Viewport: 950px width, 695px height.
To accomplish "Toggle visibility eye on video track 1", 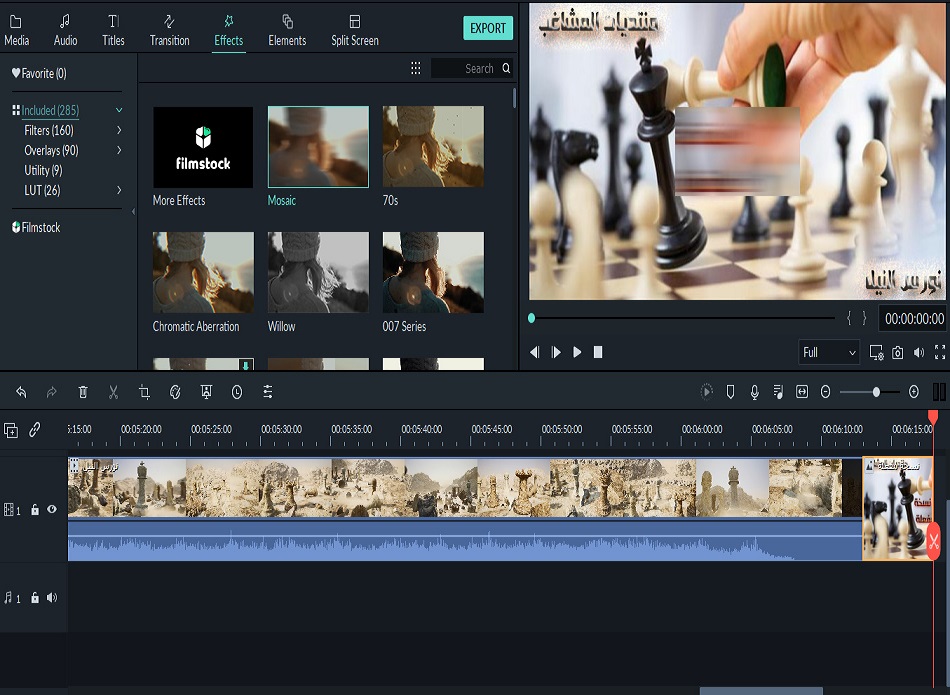I will [52, 510].
